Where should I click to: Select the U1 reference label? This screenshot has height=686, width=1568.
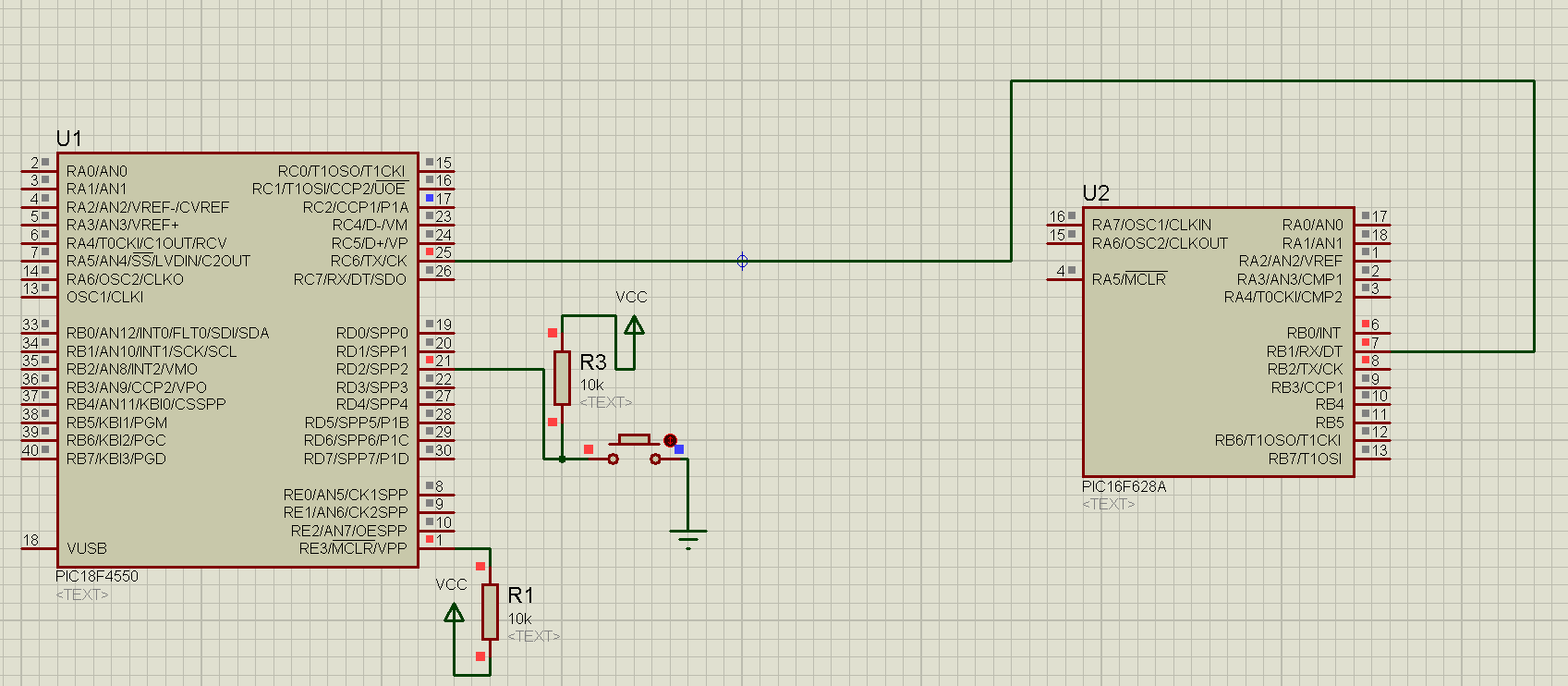tap(69, 139)
